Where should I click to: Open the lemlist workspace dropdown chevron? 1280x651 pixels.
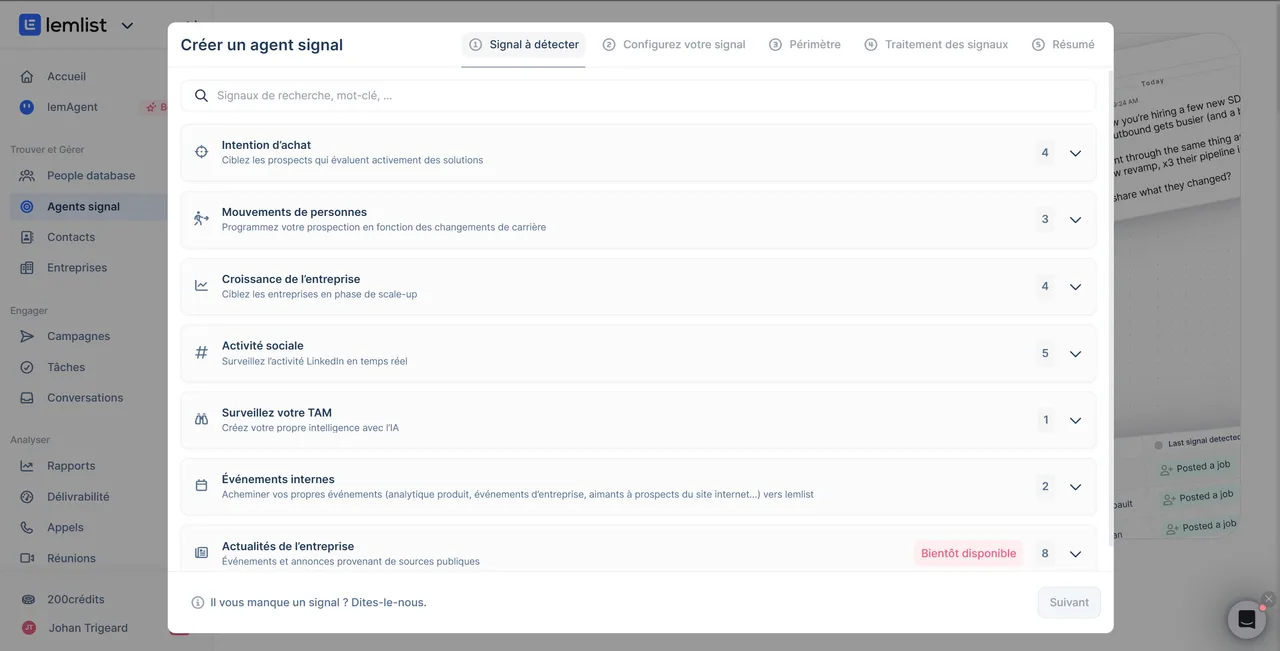[127, 26]
